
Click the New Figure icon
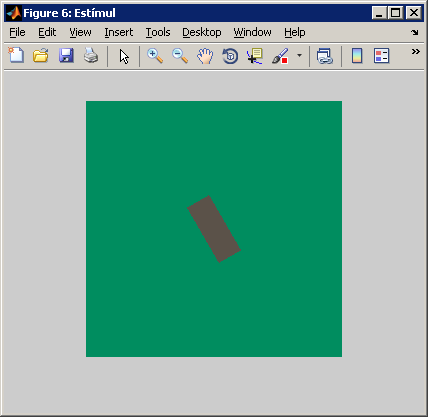(16, 55)
